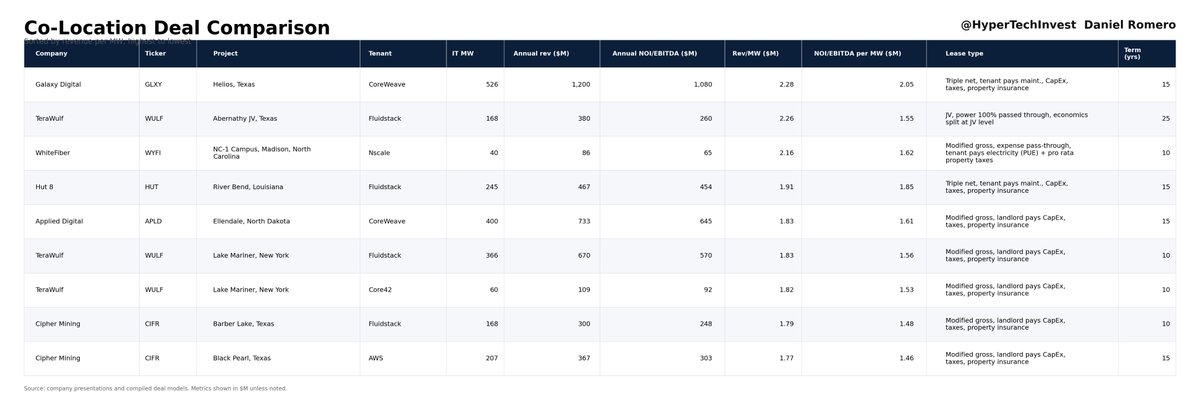The image size is (1200, 400).
Task: Select the 1.91 Rev/MW value
Action: (x=787, y=187)
